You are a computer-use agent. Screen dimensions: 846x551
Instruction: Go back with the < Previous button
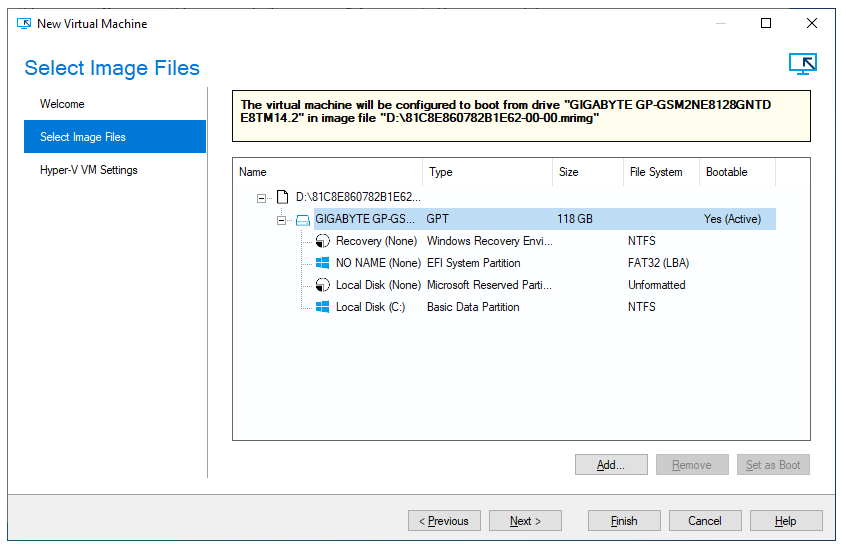444,521
